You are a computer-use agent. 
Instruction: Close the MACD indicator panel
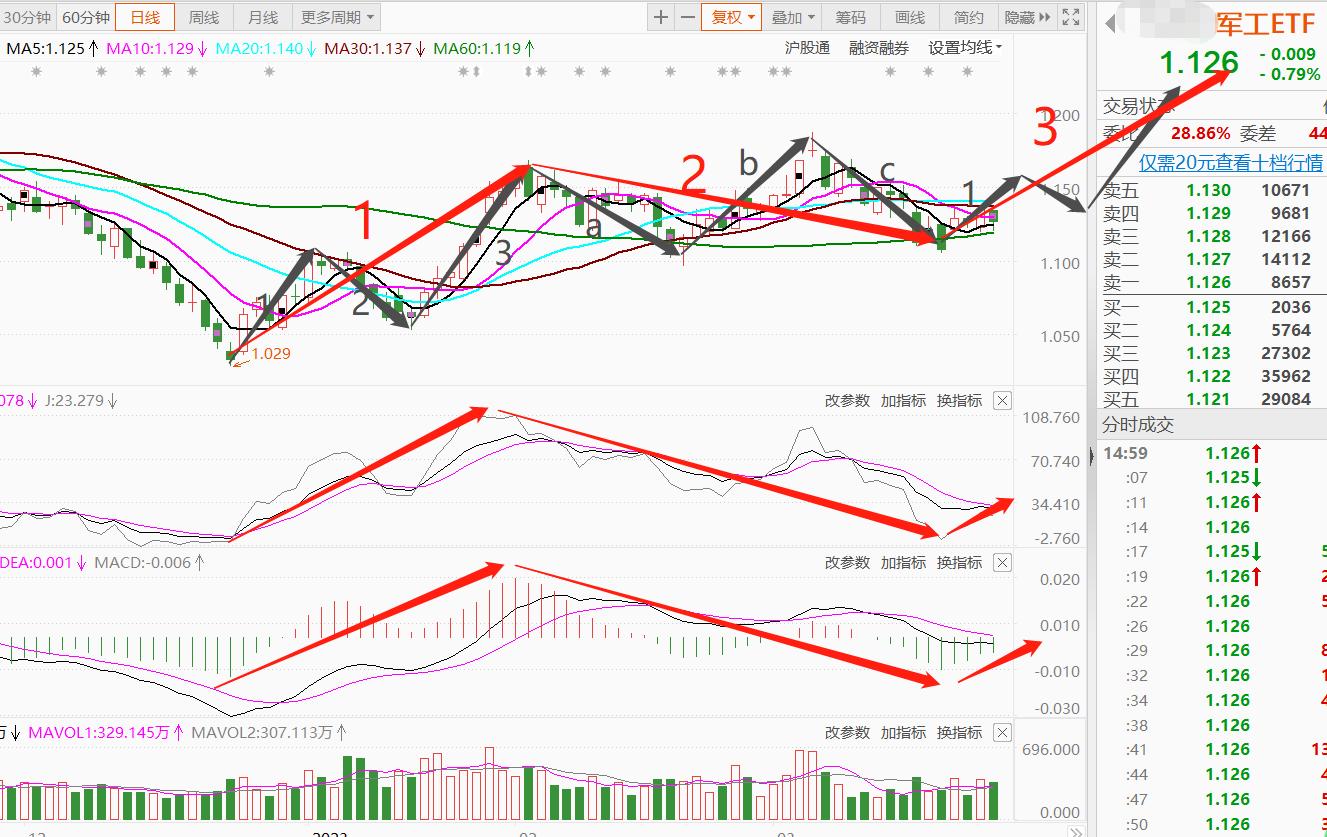click(1002, 563)
